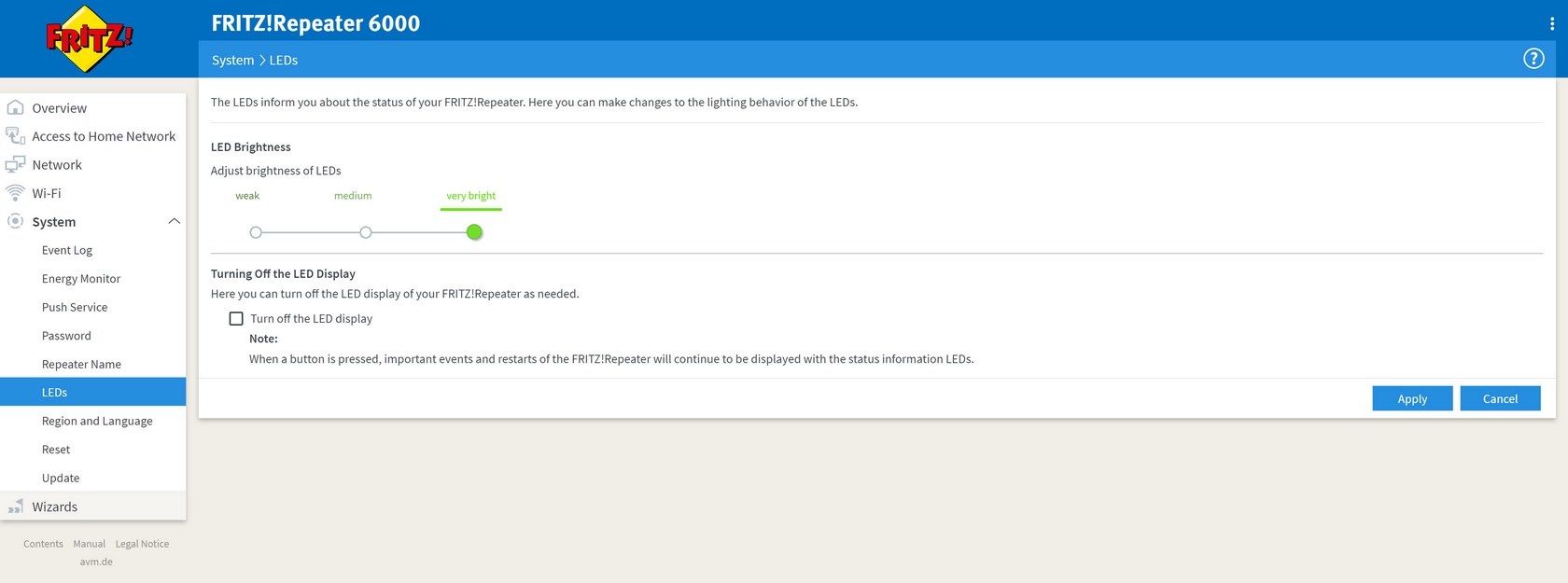The width and height of the screenshot is (1568, 583).
Task: Click the 'LED Brightness' heading
Action: pyautogui.click(x=251, y=147)
